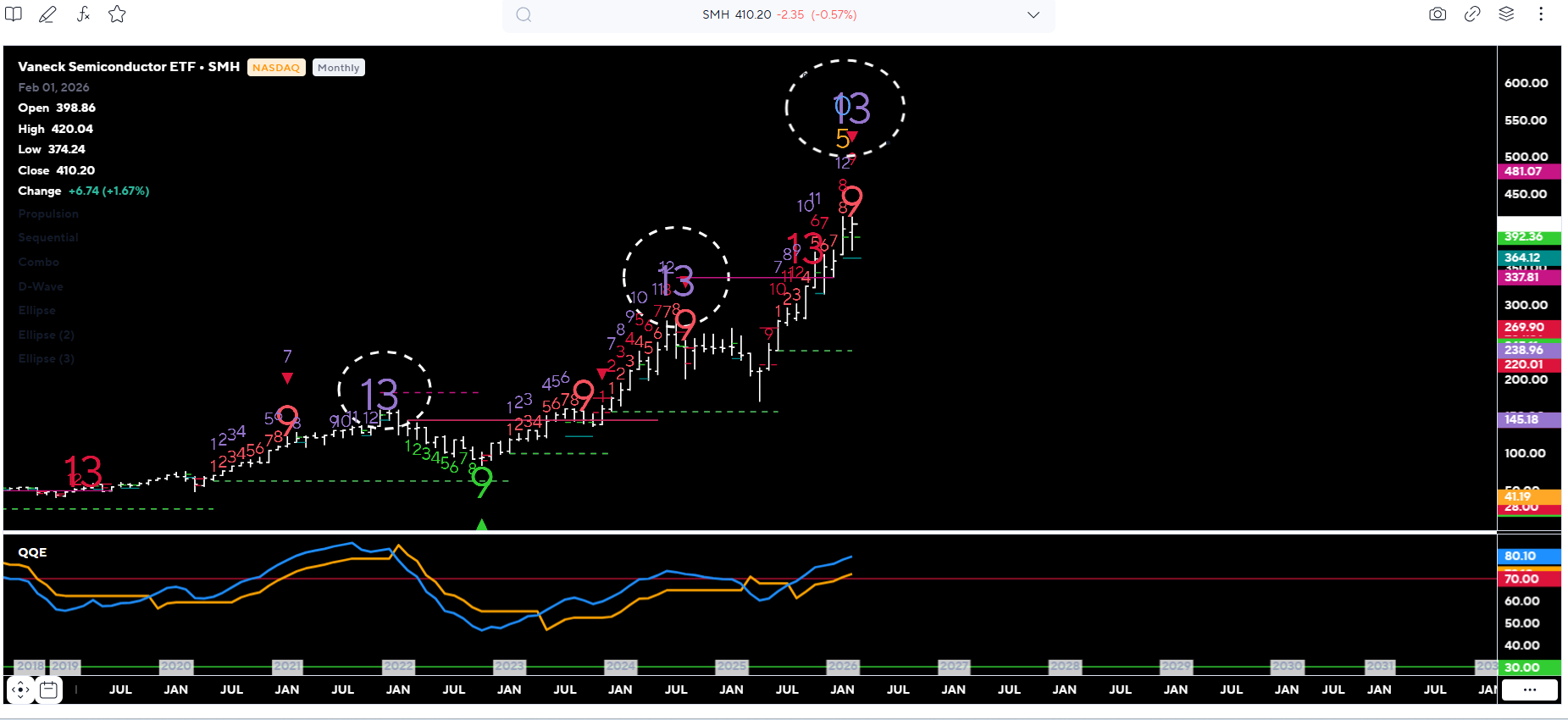Click the symbol search magnifier field
1568x720 pixels.
pyautogui.click(x=524, y=15)
